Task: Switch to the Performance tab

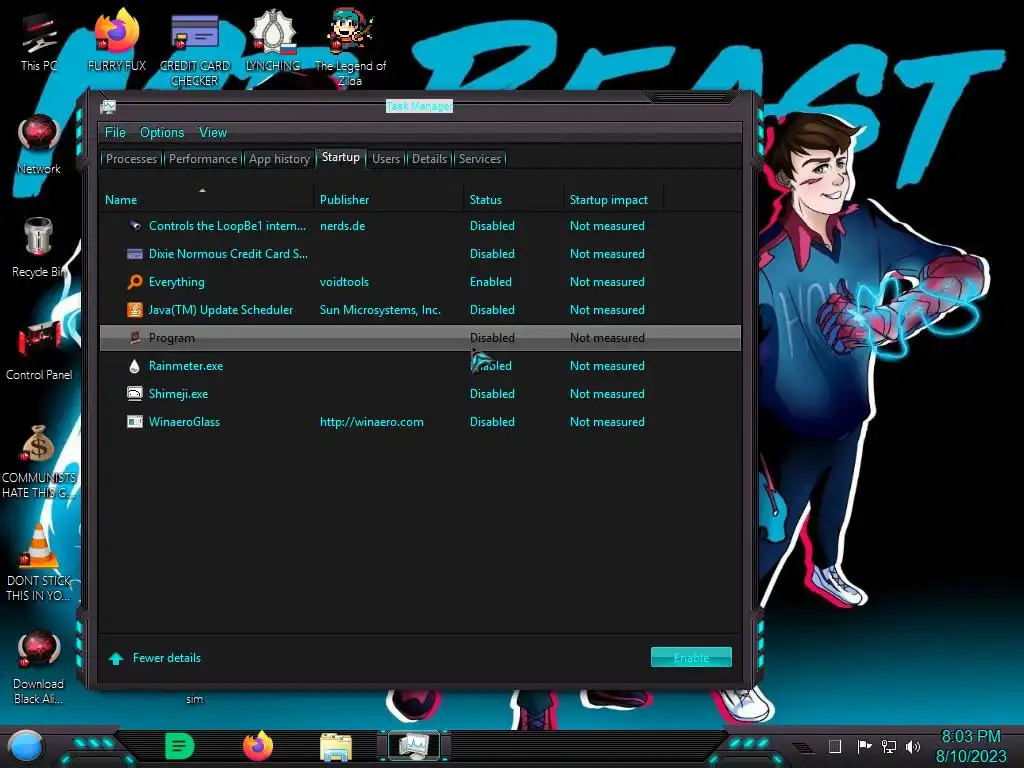Action: pyautogui.click(x=203, y=159)
